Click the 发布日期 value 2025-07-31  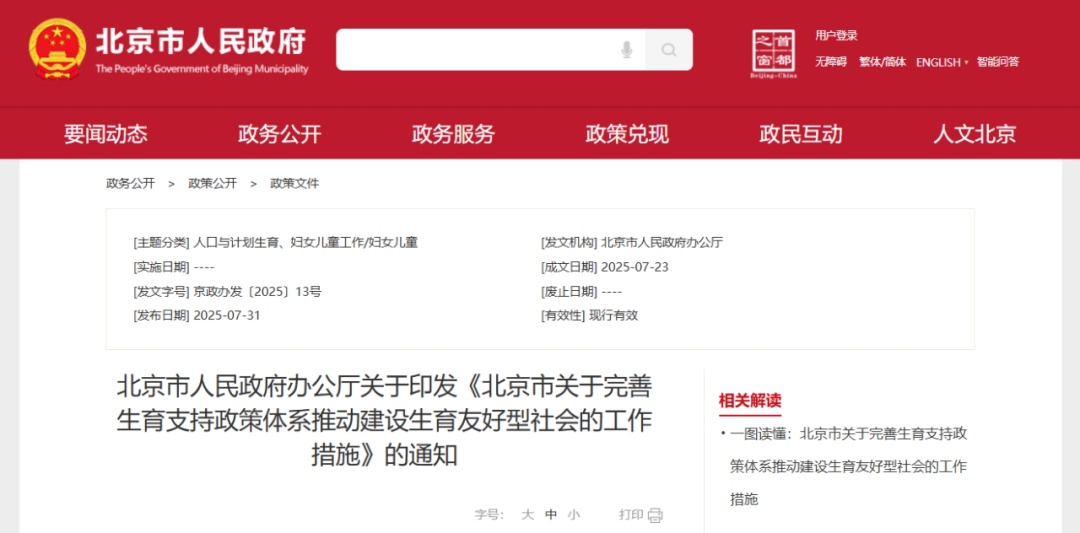pos(227,315)
